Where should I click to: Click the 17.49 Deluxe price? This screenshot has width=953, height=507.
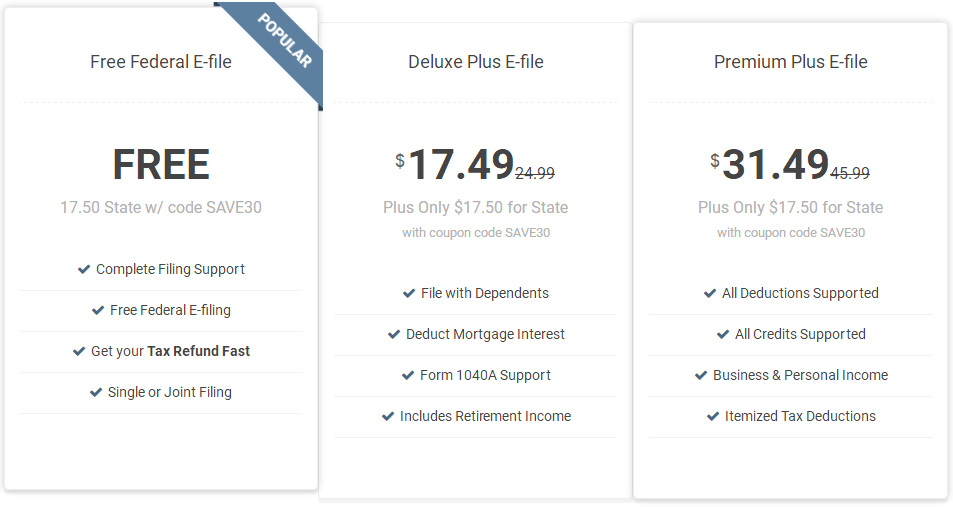point(461,165)
